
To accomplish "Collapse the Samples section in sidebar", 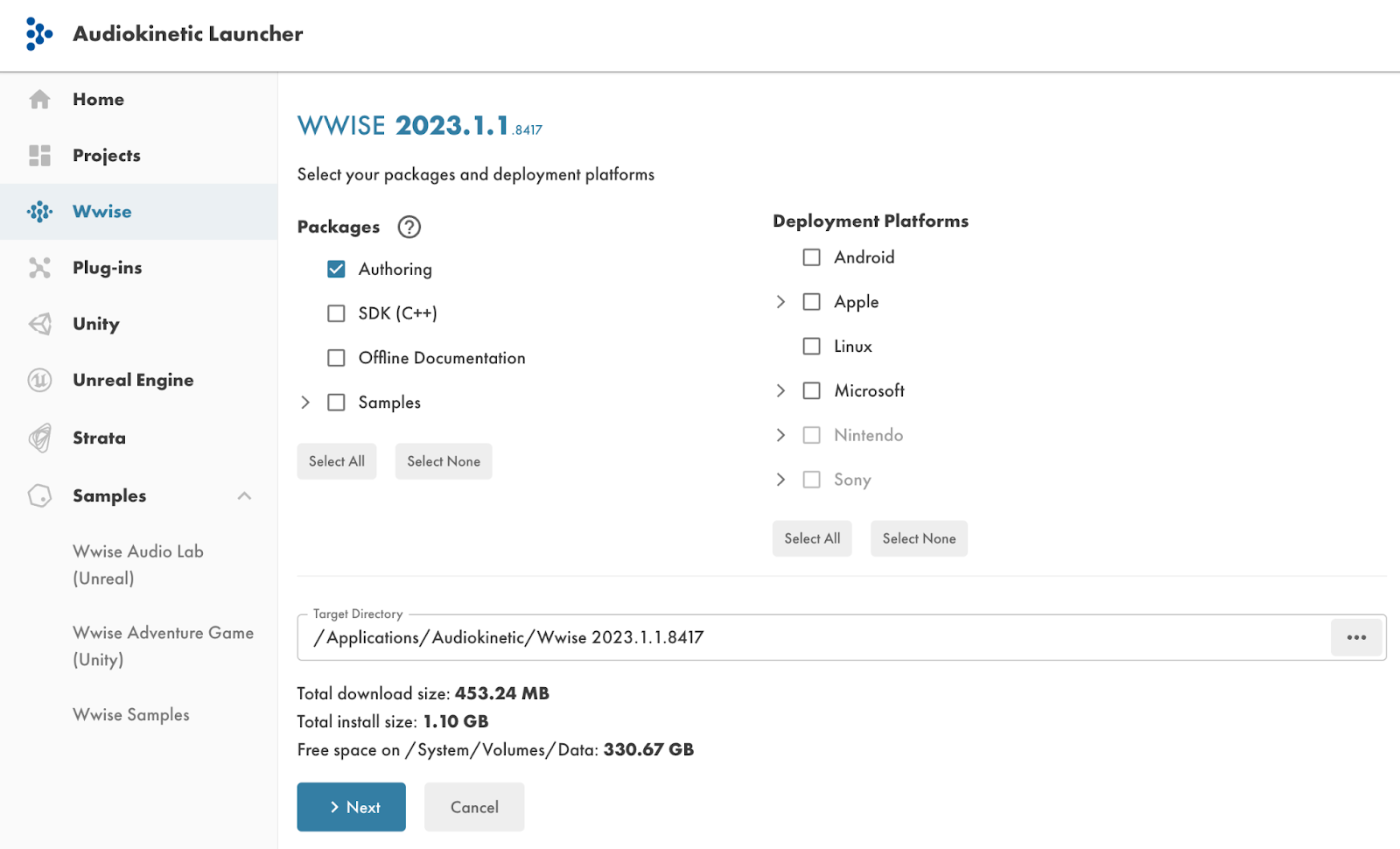I will tap(245, 495).
